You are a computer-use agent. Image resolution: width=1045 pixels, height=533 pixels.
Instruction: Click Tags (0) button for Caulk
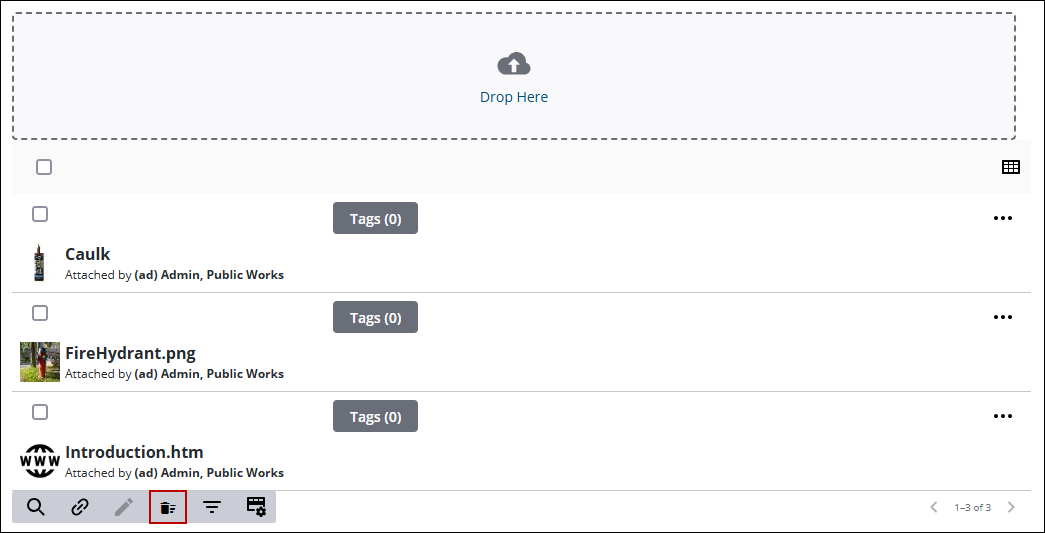(x=375, y=219)
